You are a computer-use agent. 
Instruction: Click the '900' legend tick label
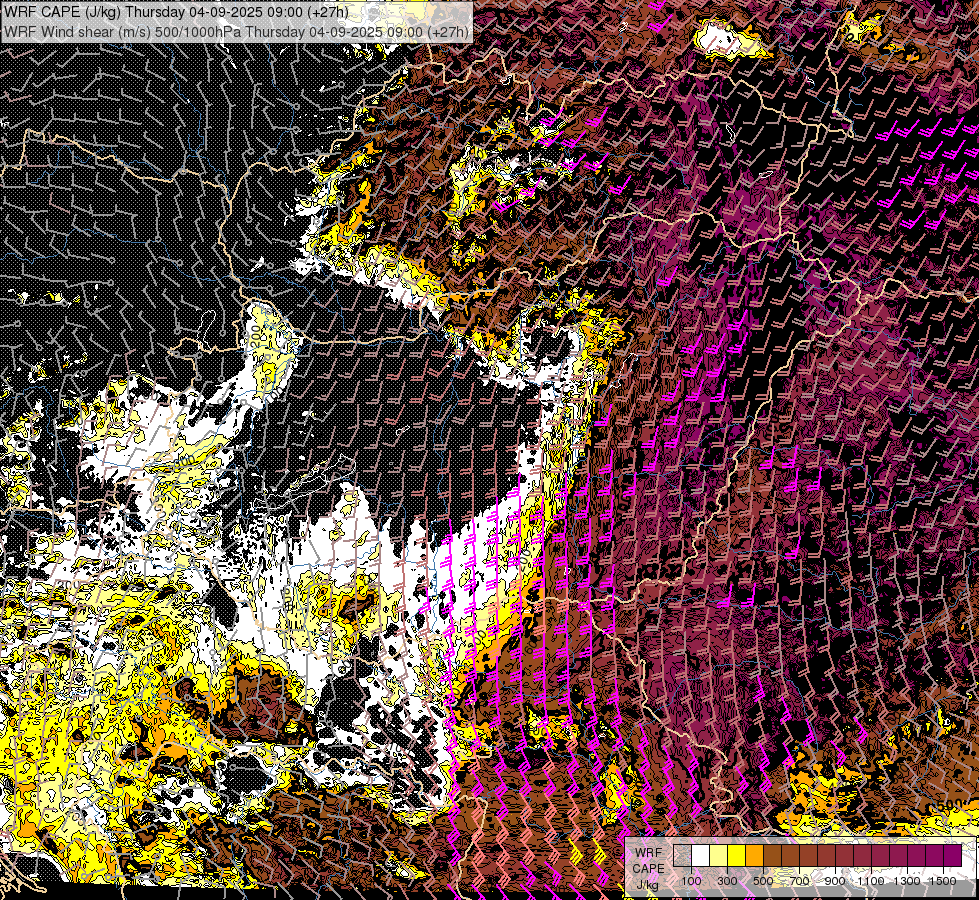835,881
